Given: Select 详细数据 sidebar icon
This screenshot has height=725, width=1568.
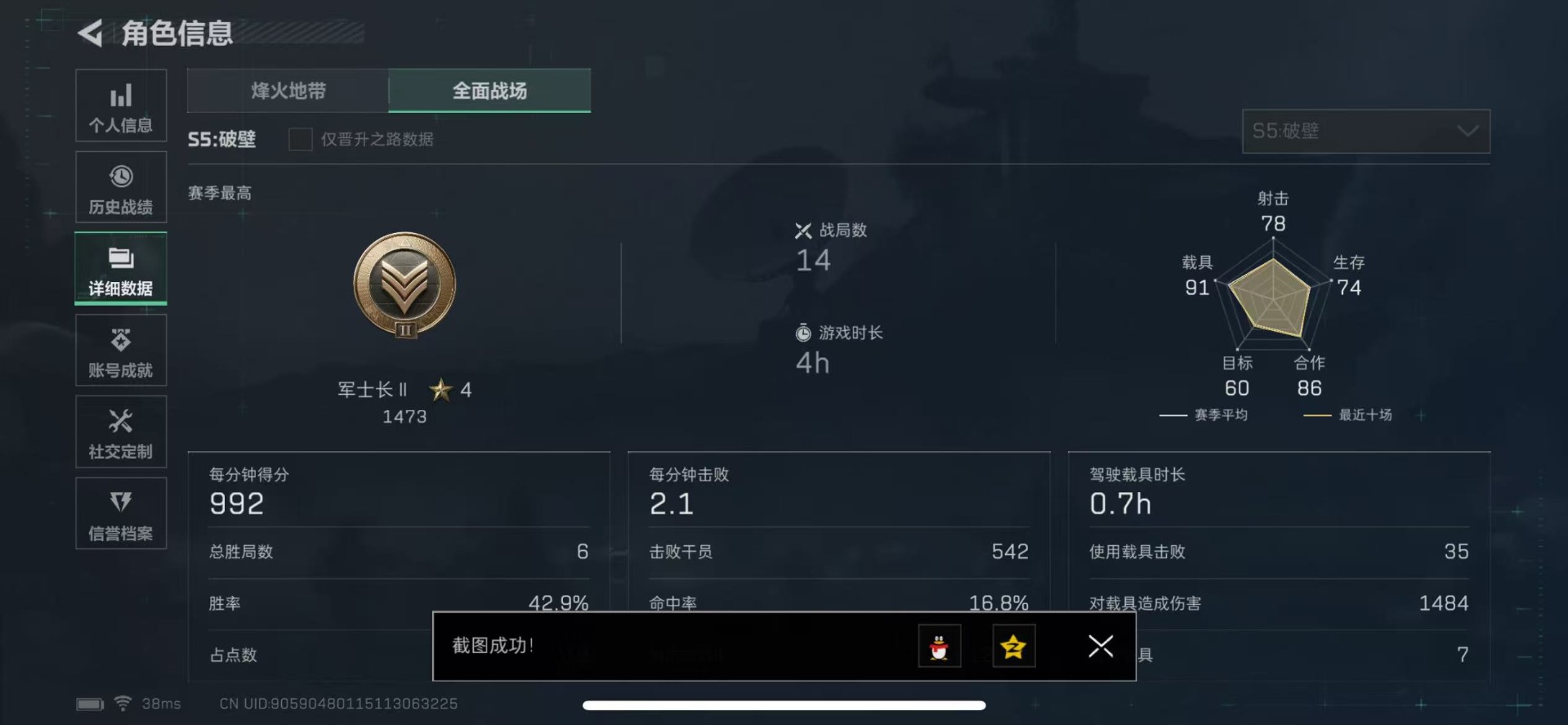Looking at the screenshot, I should (x=121, y=269).
